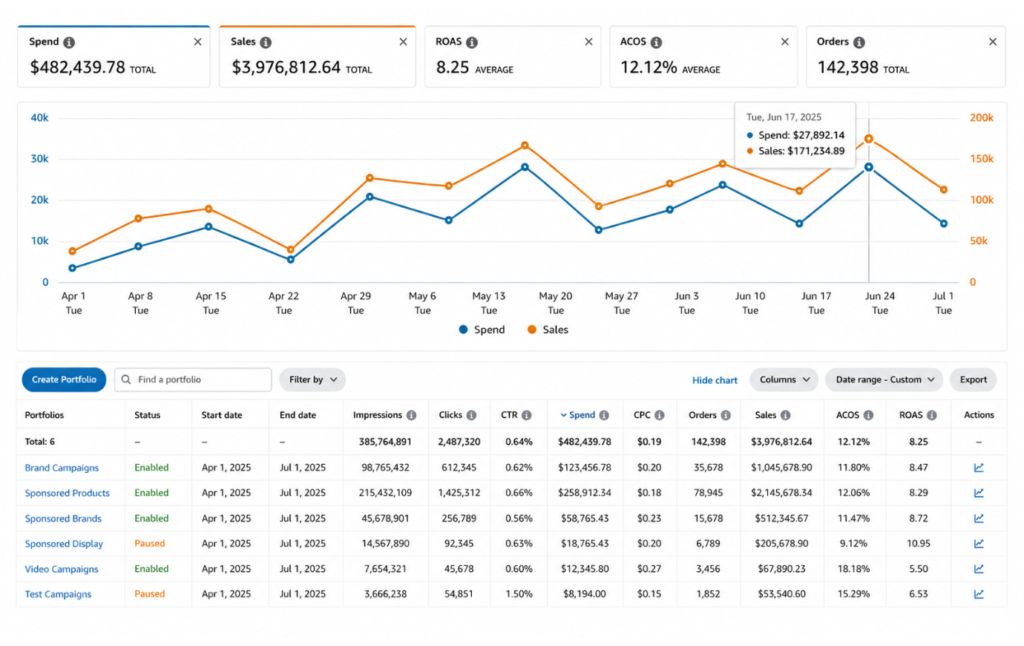Click the Total: 6 row label
Screen dimensions: 1024x646
(40, 442)
